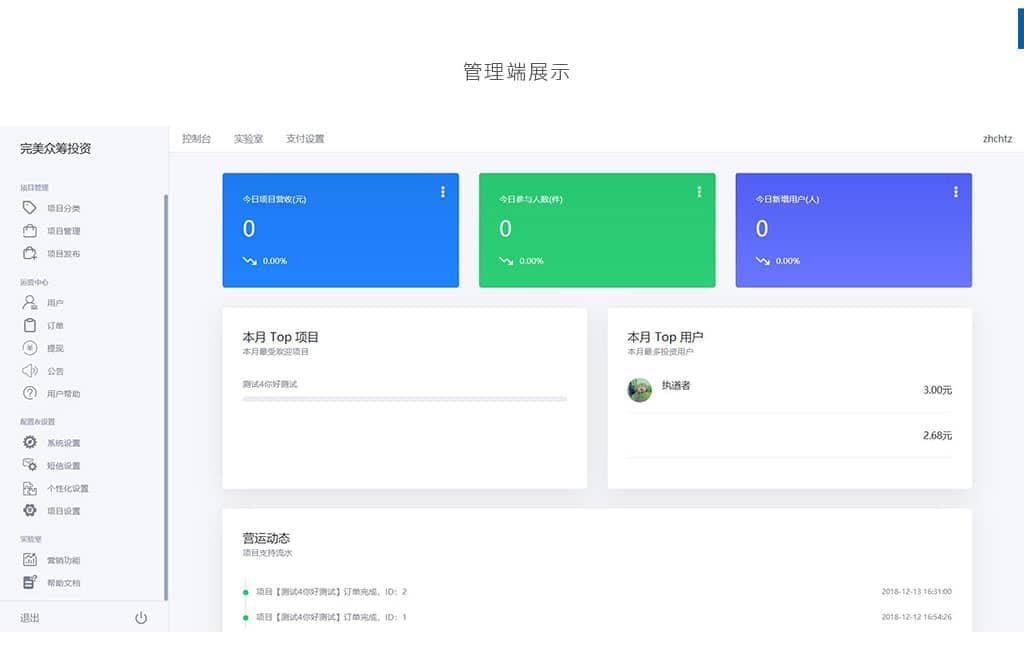Click the 2018-12-12 16:54:26 timestamp
The height and width of the screenshot is (654, 1024).
point(916,617)
